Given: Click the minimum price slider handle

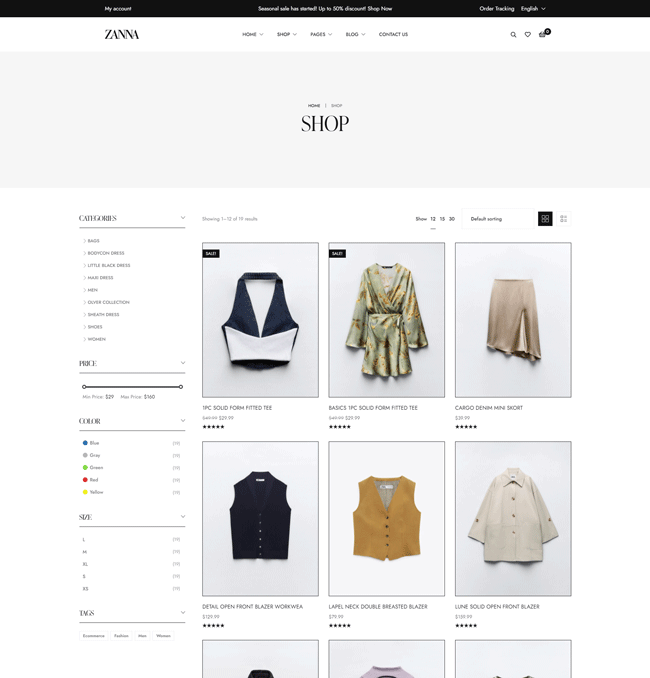Looking at the screenshot, I should (x=84, y=387).
